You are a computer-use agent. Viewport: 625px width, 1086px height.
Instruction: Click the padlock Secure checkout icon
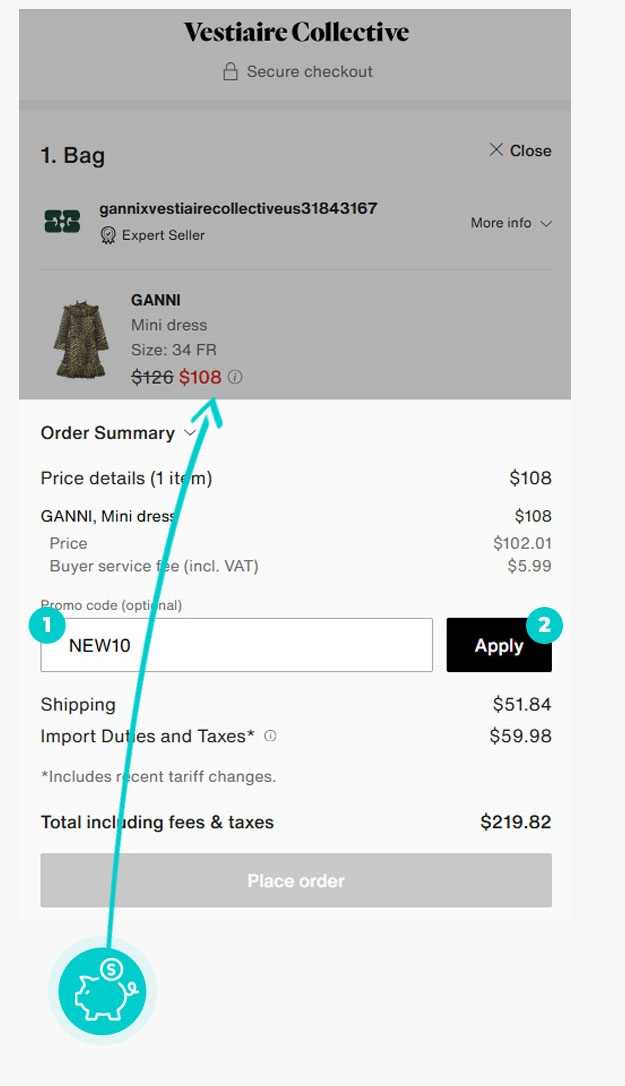pyautogui.click(x=231, y=71)
